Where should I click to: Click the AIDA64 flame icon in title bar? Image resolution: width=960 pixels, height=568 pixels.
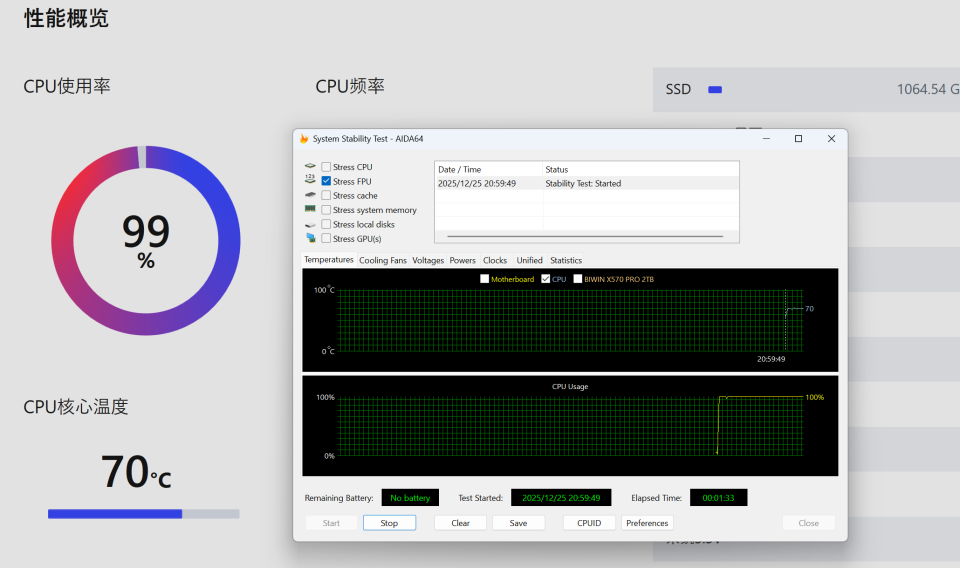click(304, 139)
